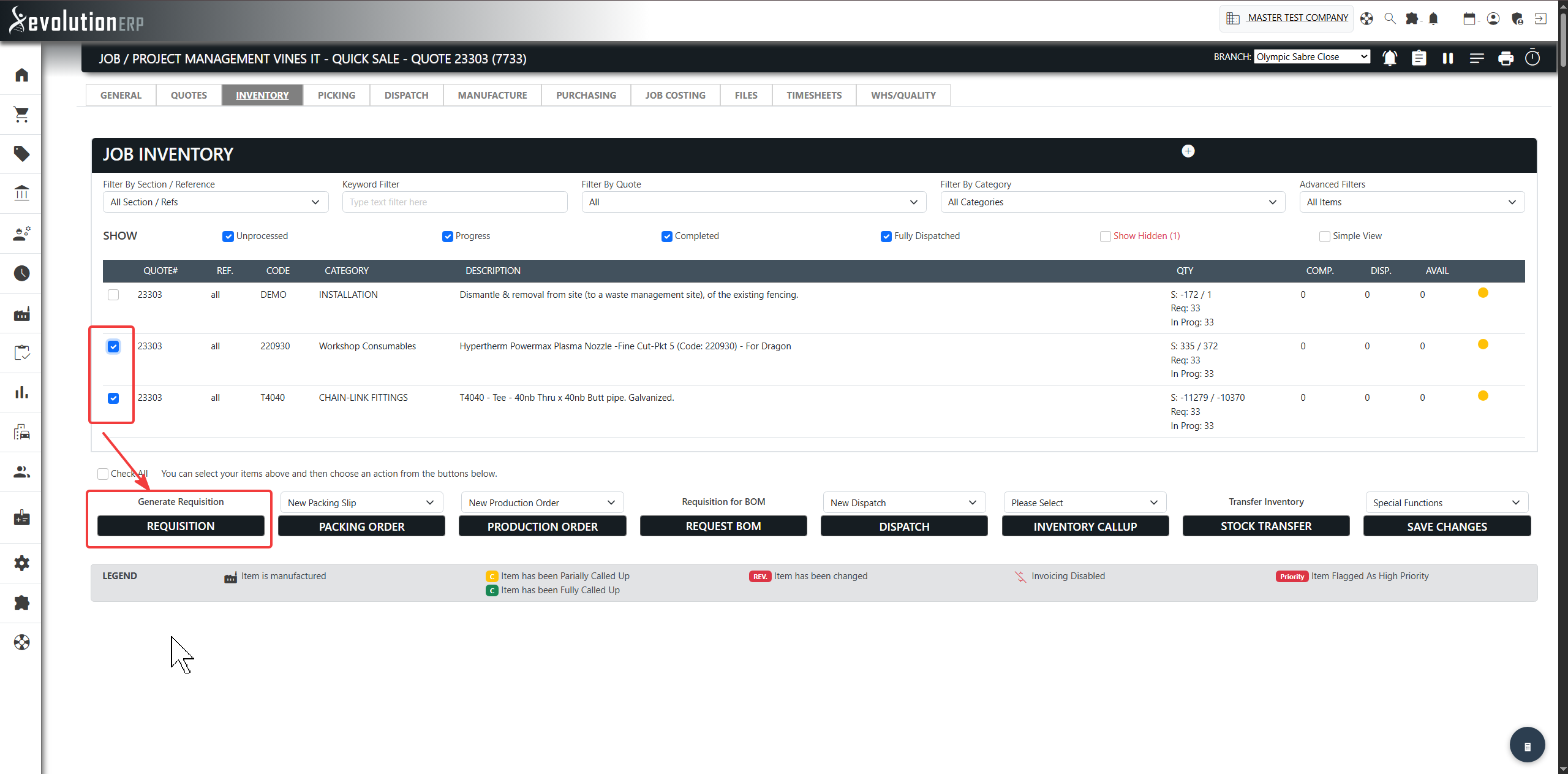Untick the checkbox for the T4040 row
This screenshot has height=774, width=1568.
pos(113,398)
